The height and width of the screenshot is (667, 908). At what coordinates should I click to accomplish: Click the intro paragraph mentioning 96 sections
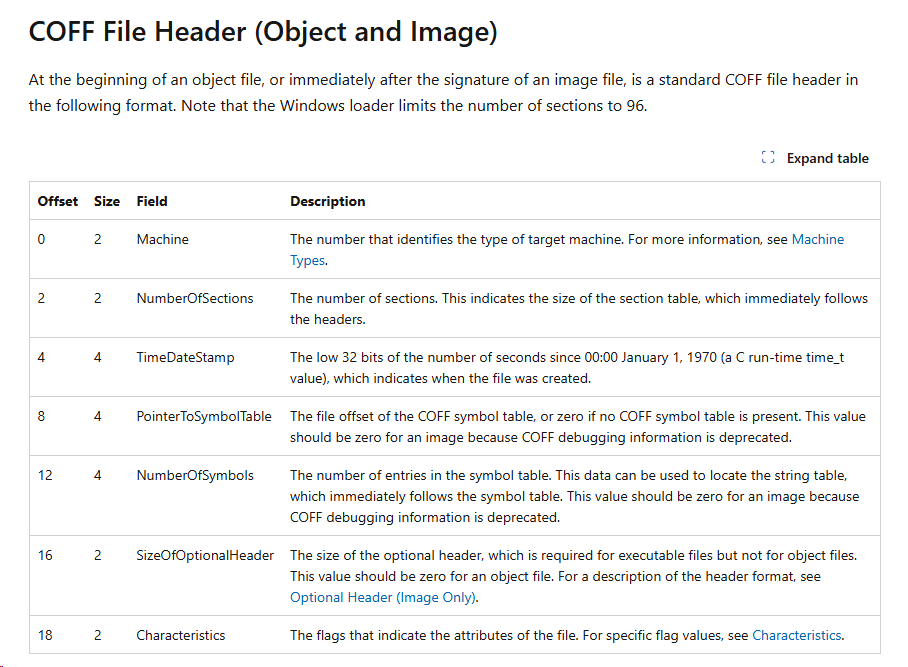[x=443, y=92]
